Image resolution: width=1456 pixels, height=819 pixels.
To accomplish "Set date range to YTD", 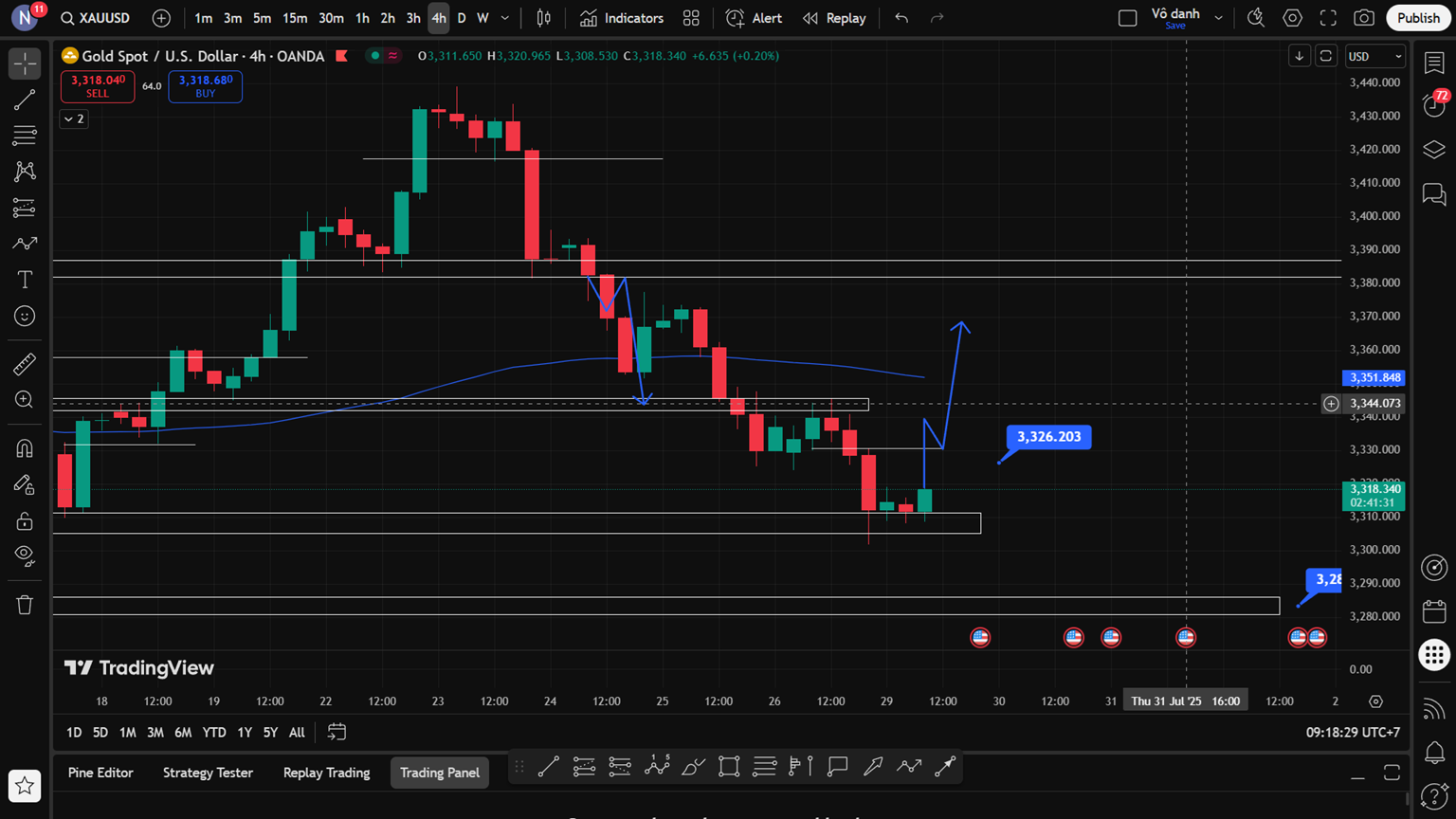I will (x=214, y=732).
